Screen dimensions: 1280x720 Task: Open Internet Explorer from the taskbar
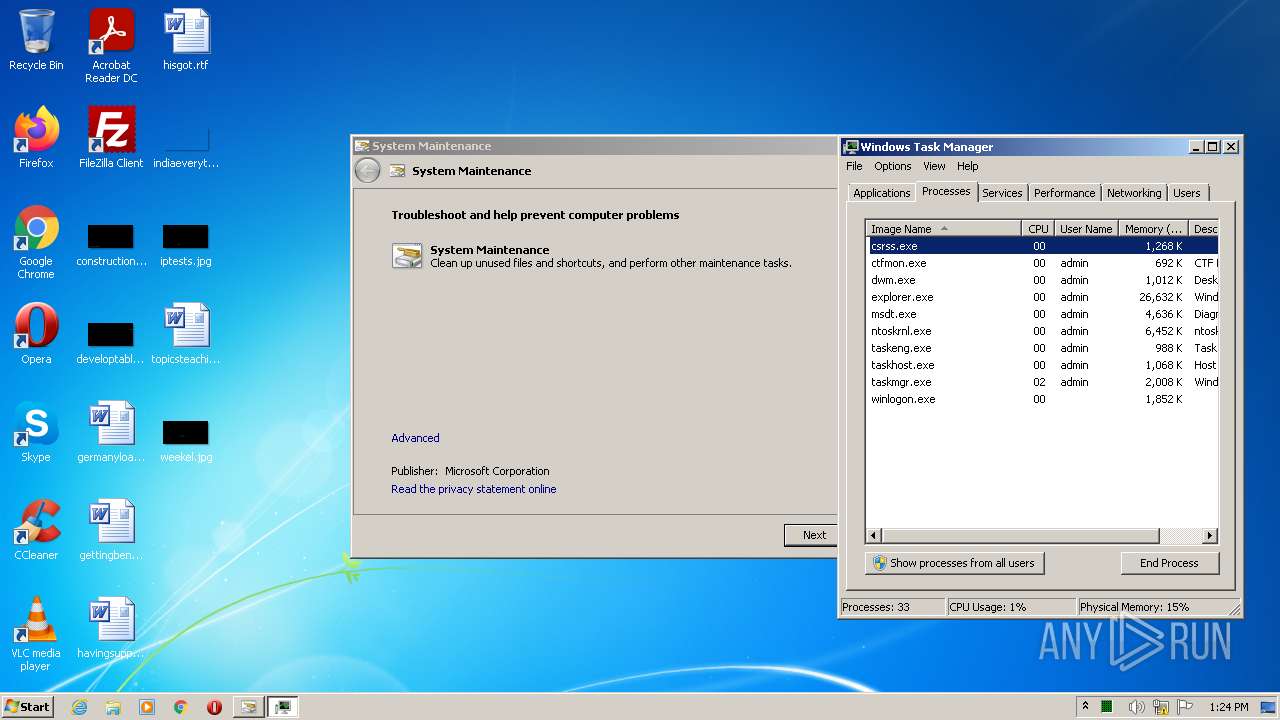[x=79, y=707]
